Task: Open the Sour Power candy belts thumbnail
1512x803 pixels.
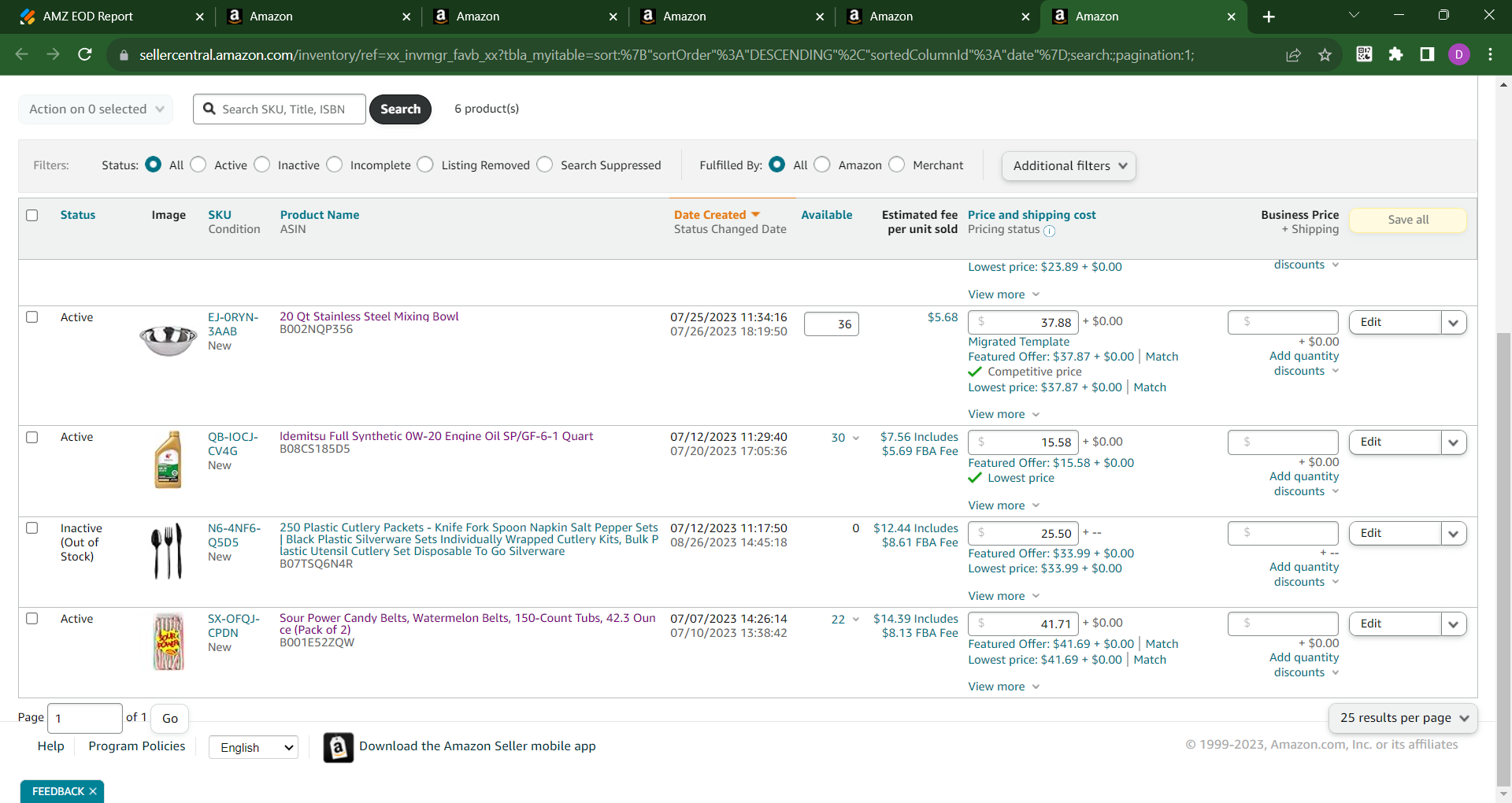Action: [x=168, y=642]
